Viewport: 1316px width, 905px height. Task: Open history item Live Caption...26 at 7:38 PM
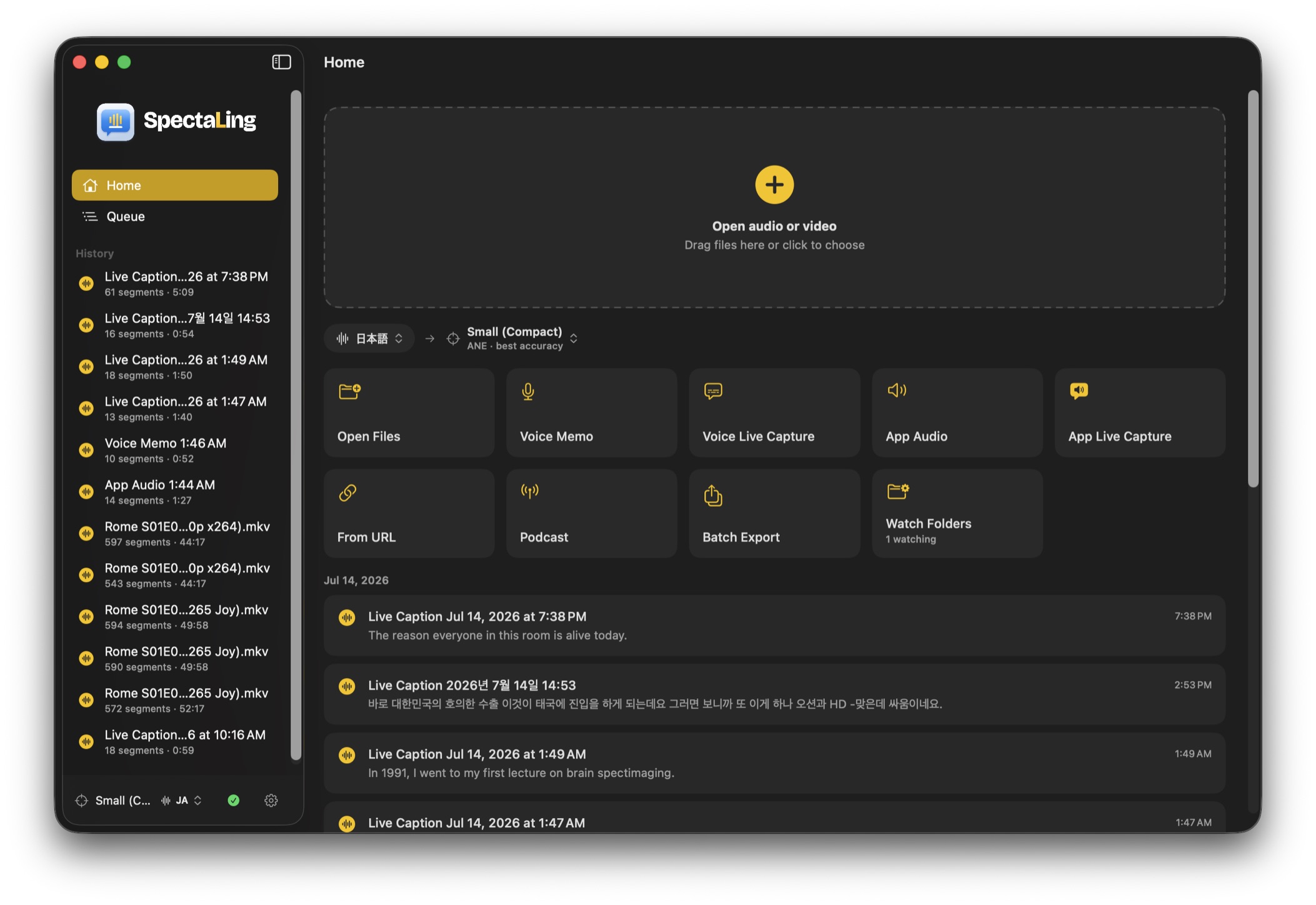(x=175, y=283)
